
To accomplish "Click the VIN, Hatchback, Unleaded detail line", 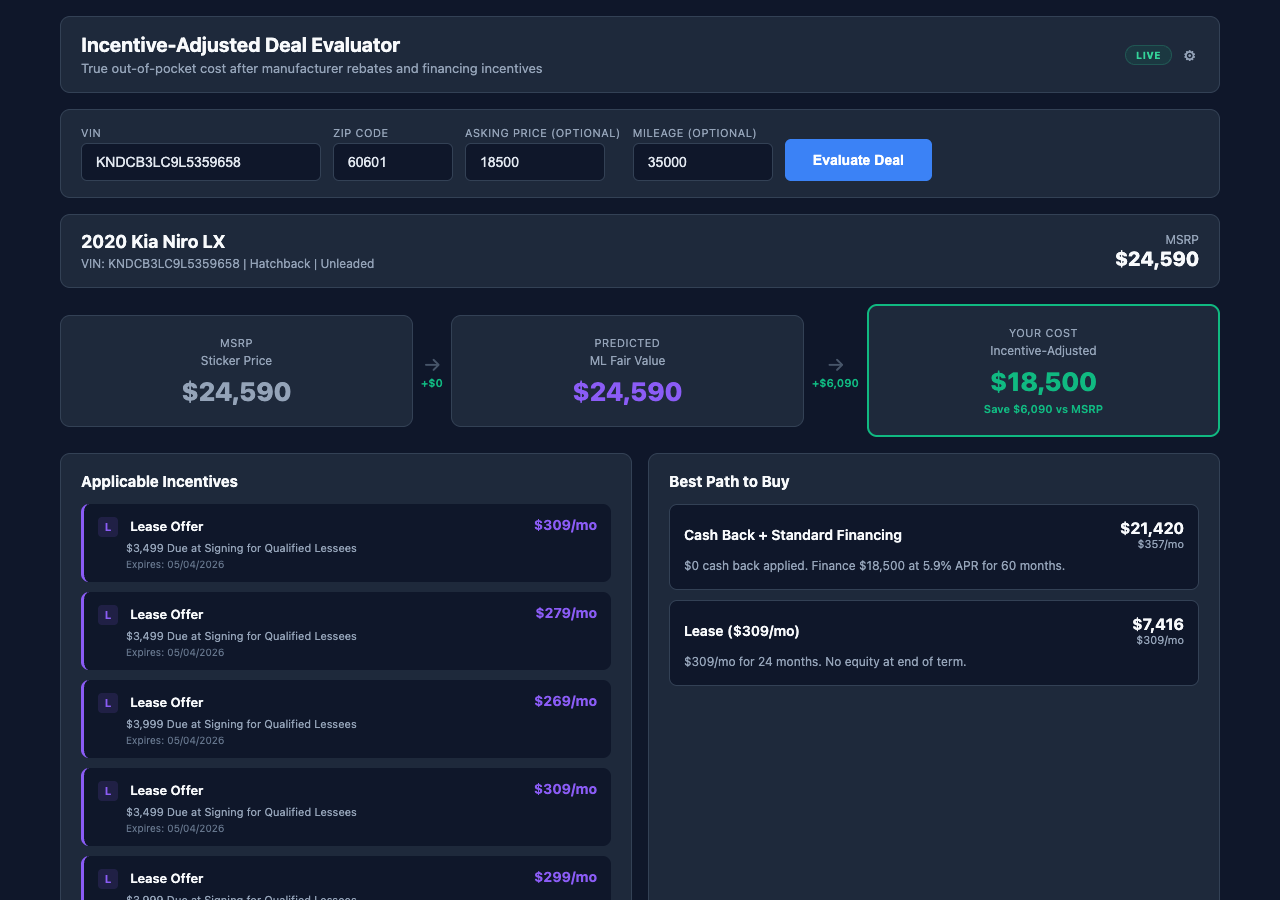I will point(228,264).
